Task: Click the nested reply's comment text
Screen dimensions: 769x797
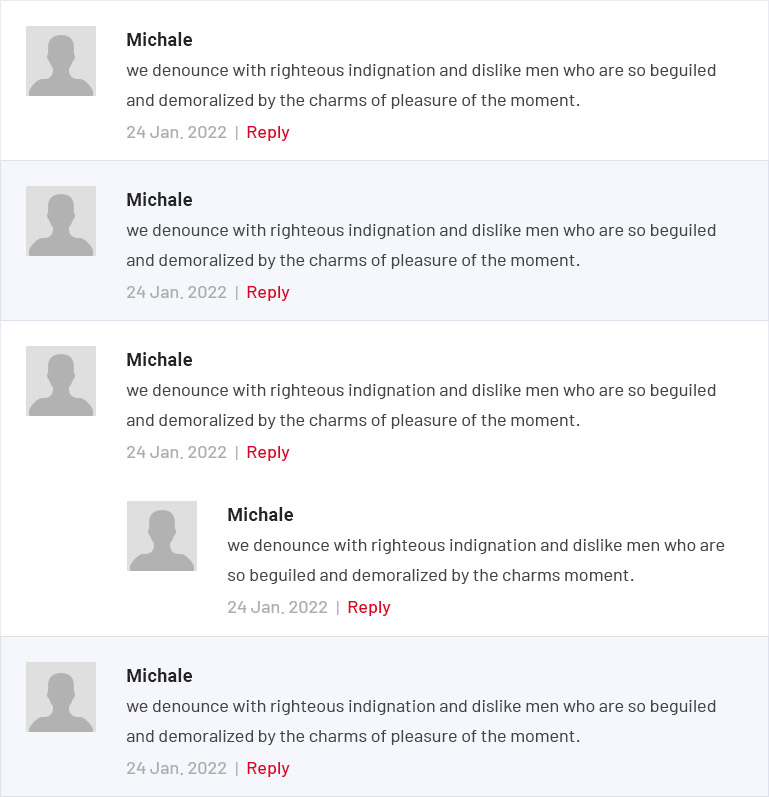Action: point(475,560)
